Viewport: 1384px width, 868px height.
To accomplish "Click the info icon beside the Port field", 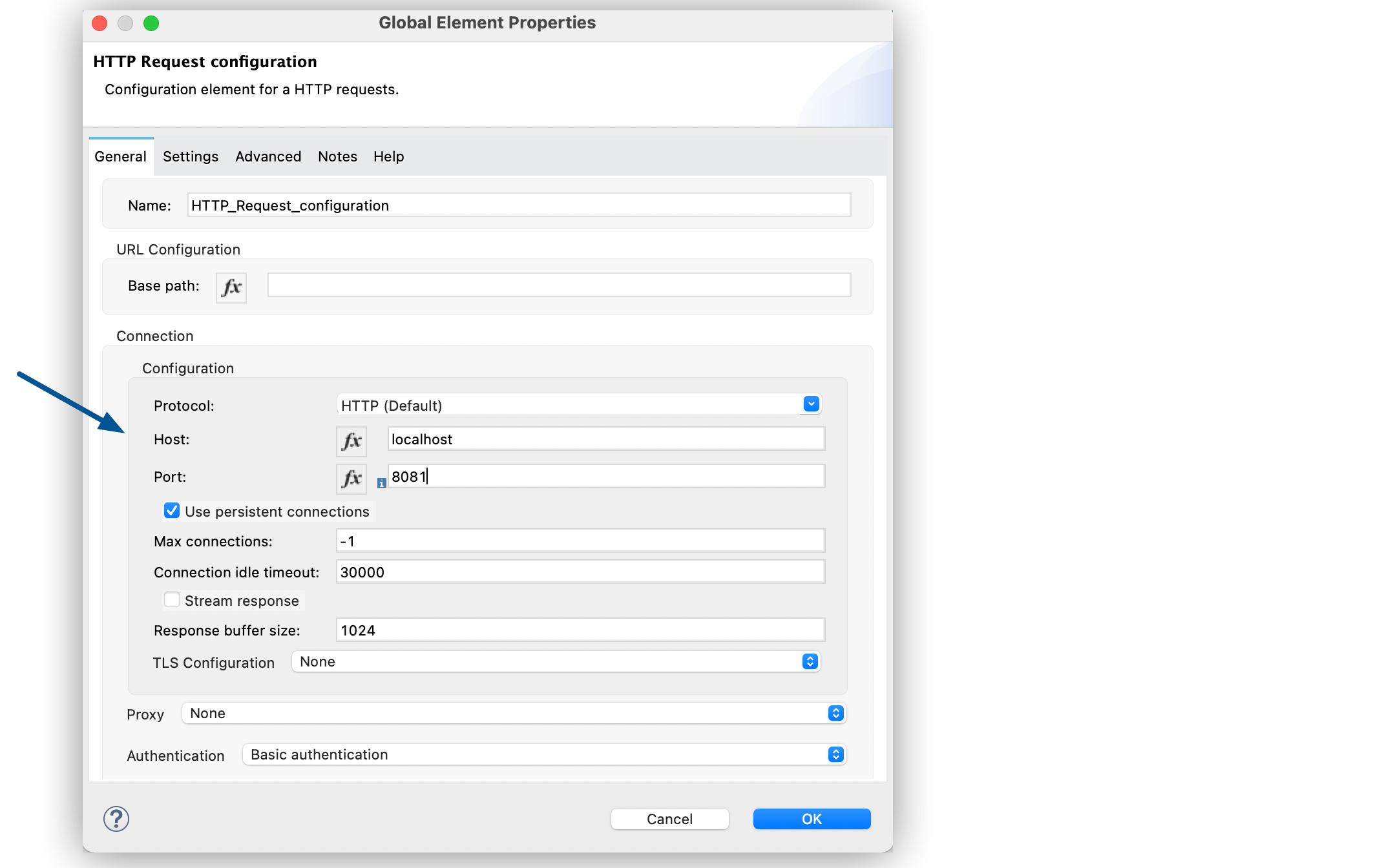I will (381, 482).
